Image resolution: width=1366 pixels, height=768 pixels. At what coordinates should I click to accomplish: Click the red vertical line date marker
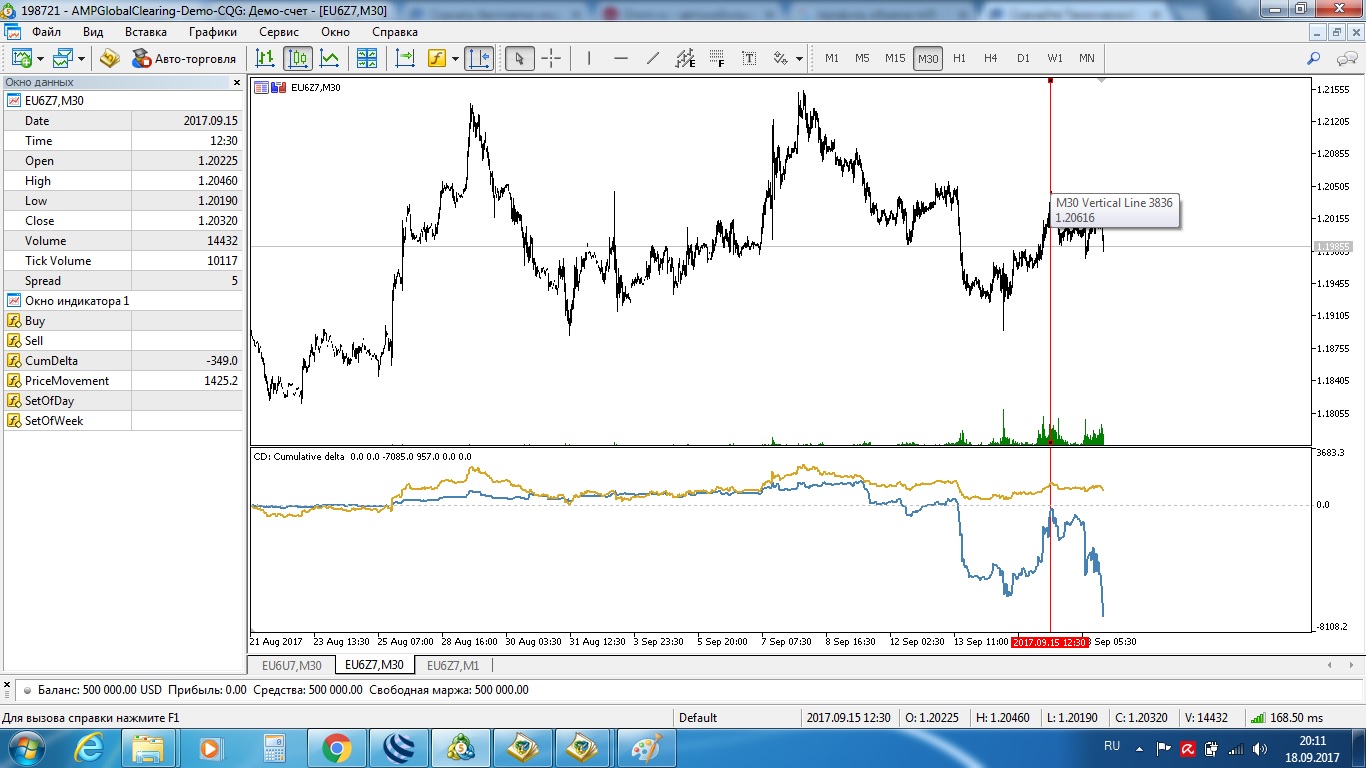click(x=1050, y=642)
